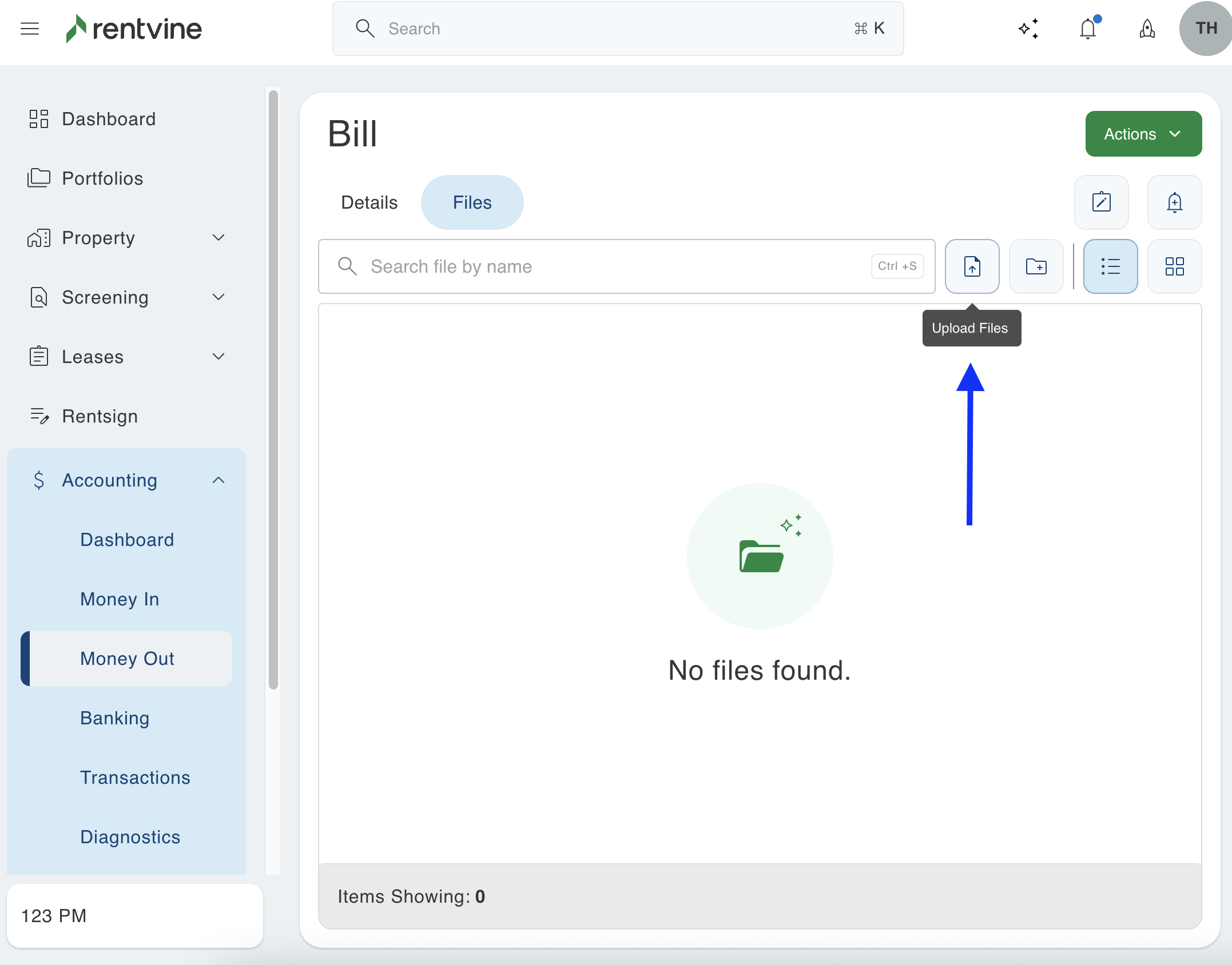Select the Files tab
The image size is (1232, 965).
click(472, 202)
